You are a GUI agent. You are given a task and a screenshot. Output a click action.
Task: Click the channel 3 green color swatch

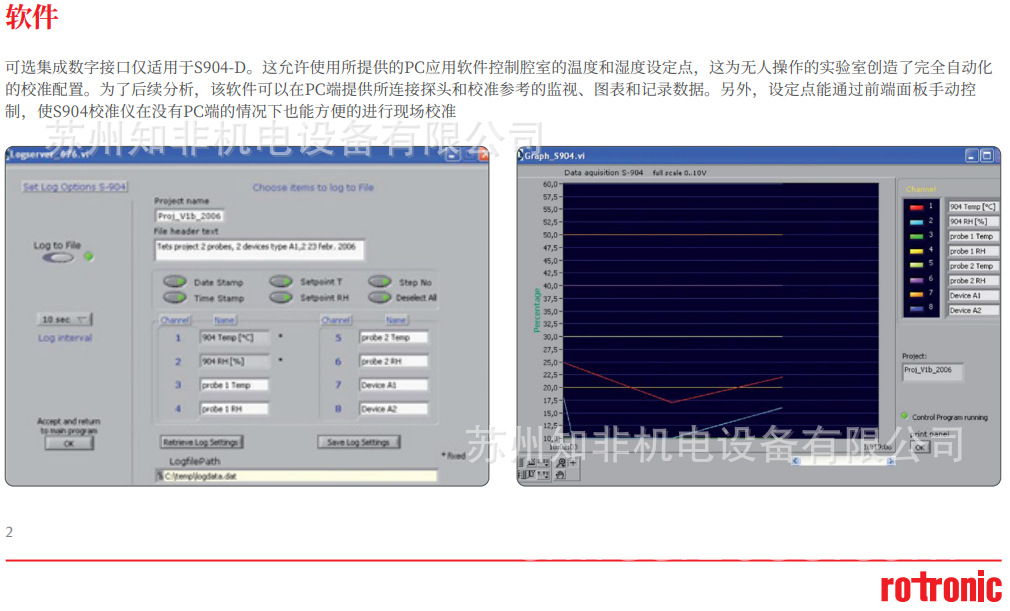[916, 237]
